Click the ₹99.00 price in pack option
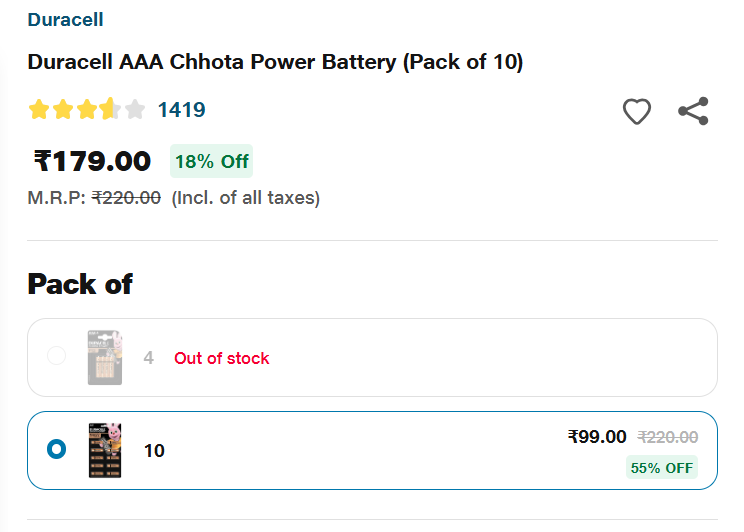This screenshot has width=744, height=532. click(597, 437)
